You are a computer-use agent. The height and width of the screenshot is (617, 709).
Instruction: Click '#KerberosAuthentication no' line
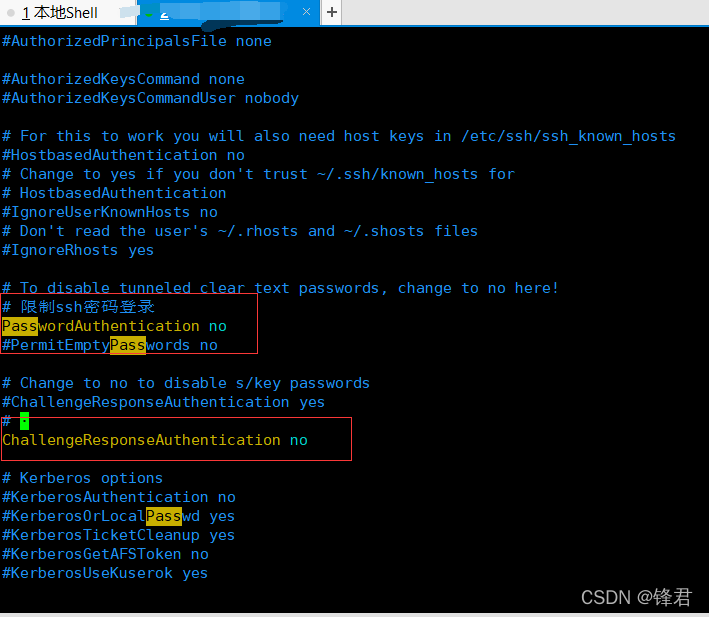tap(119, 497)
